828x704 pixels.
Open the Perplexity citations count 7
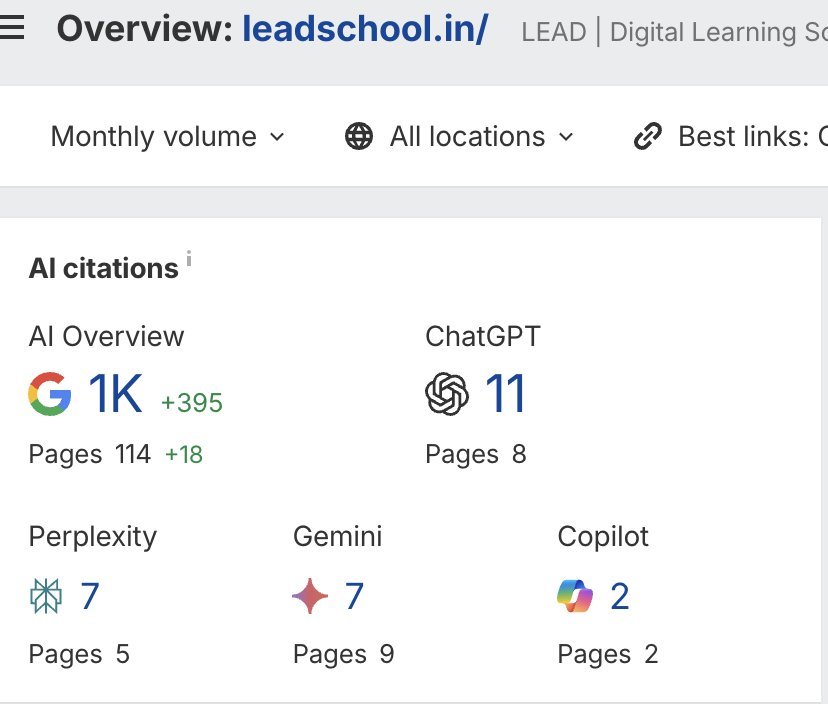tap(90, 596)
